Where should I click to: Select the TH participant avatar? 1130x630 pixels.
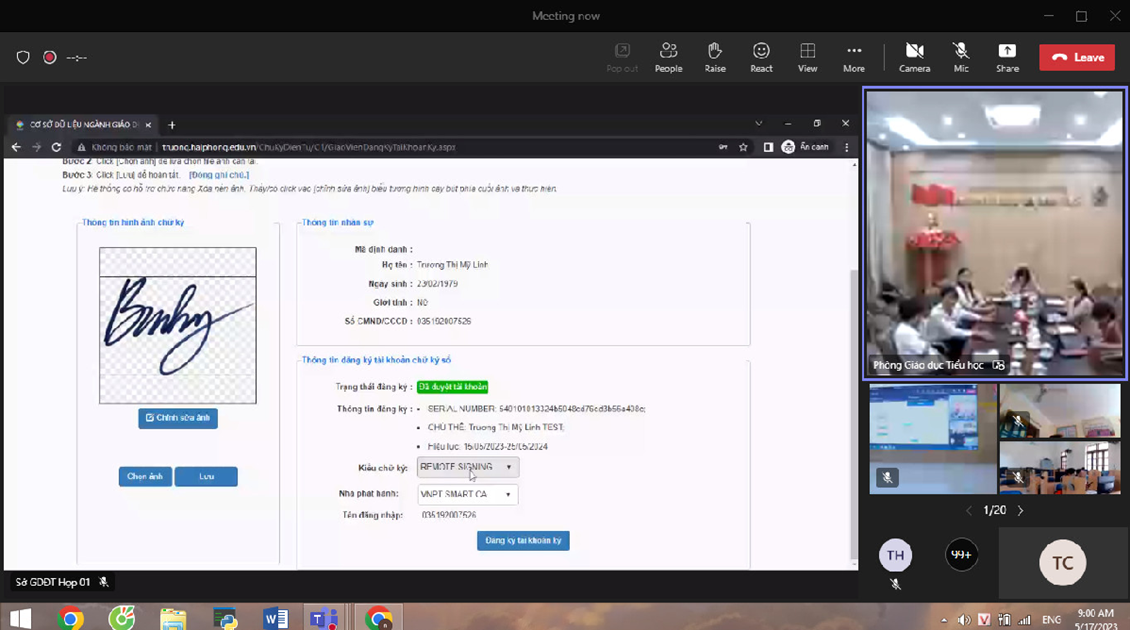[x=895, y=555]
